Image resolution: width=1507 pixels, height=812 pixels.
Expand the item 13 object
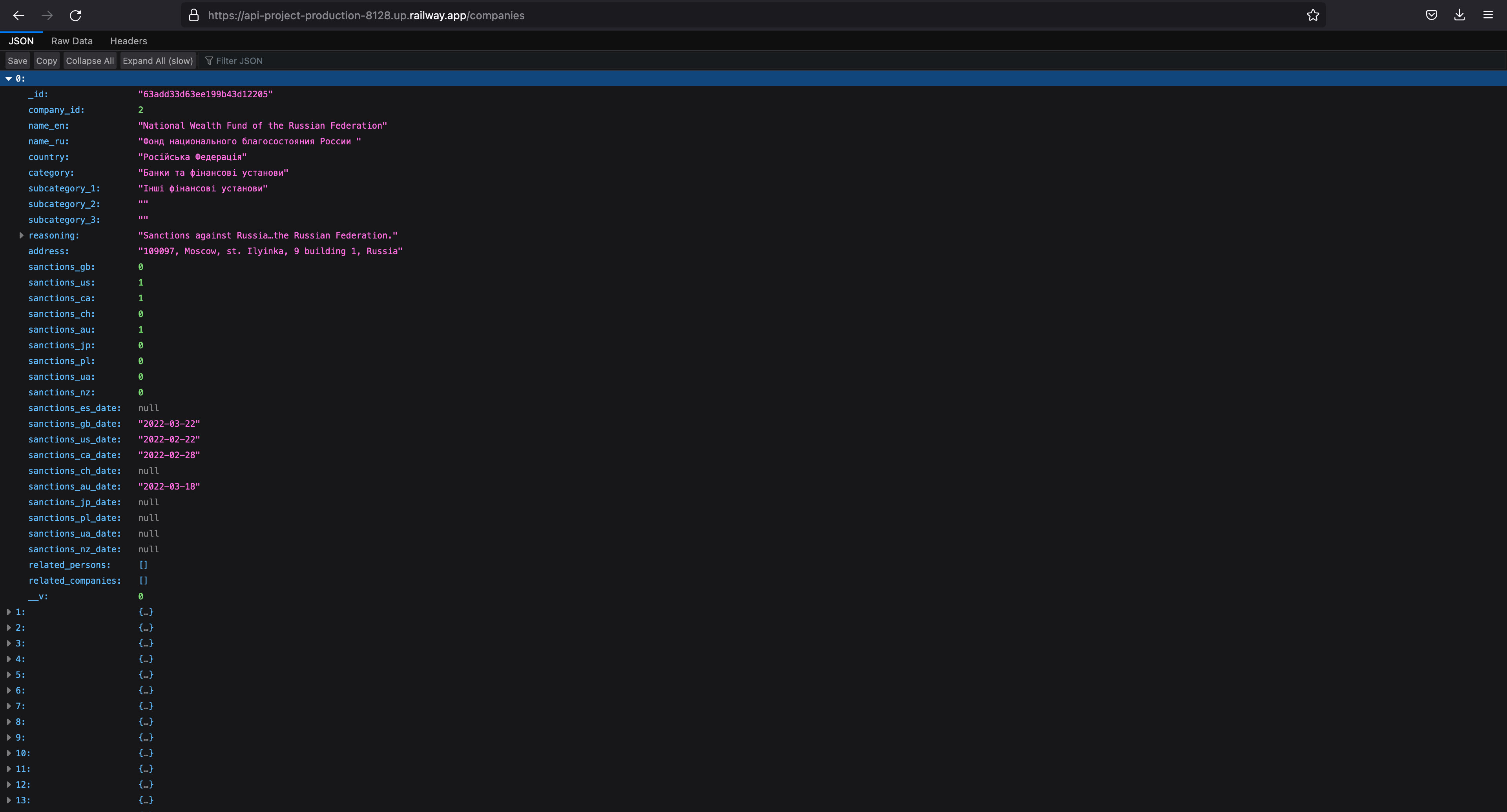click(x=9, y=800)
